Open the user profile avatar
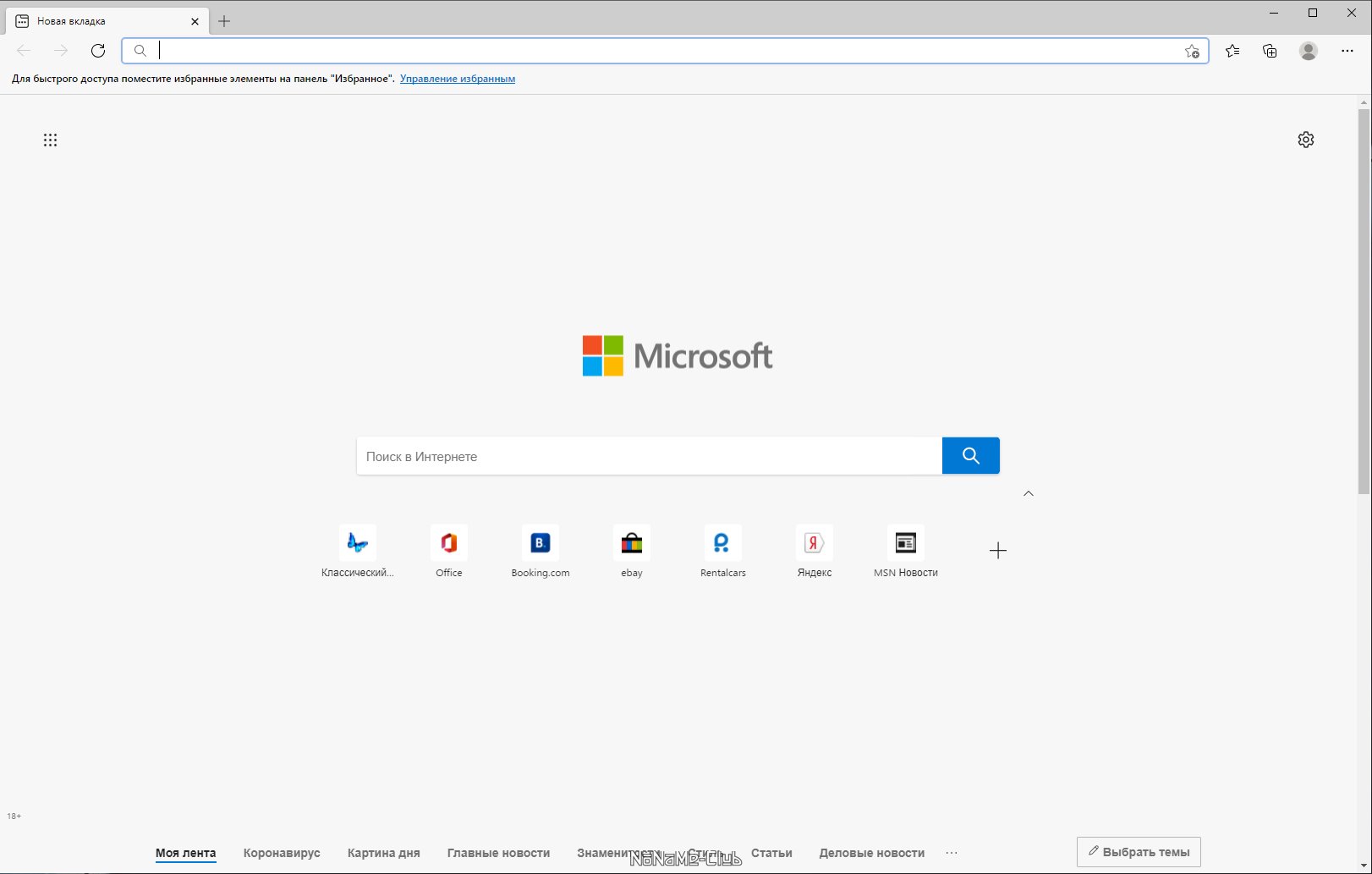 tap(1309, 51)
